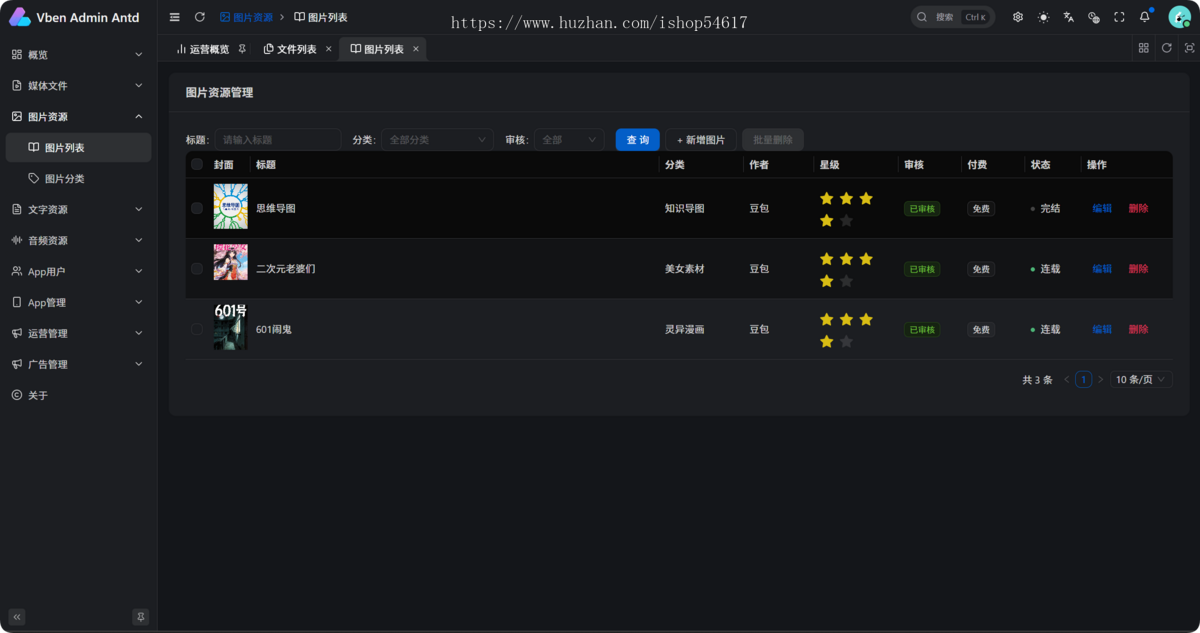
Task: Click the refresh icon beside the breadcrumb
Action: (200, 17)
